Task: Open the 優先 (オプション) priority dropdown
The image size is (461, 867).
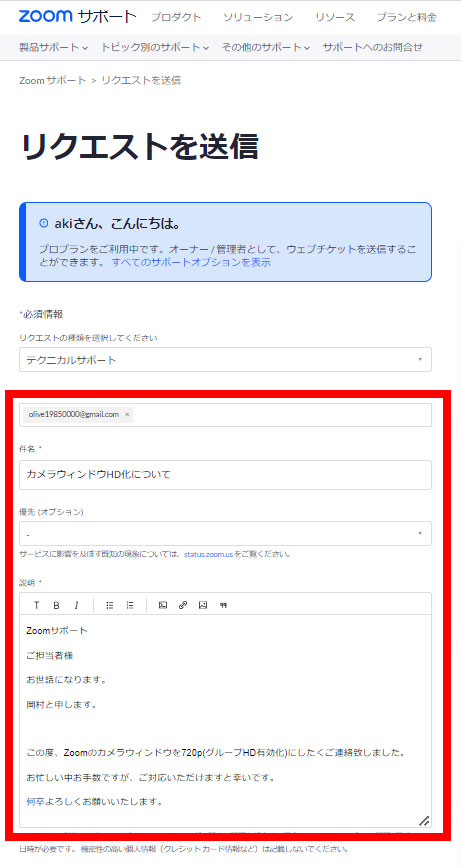Action: (226, 534)
